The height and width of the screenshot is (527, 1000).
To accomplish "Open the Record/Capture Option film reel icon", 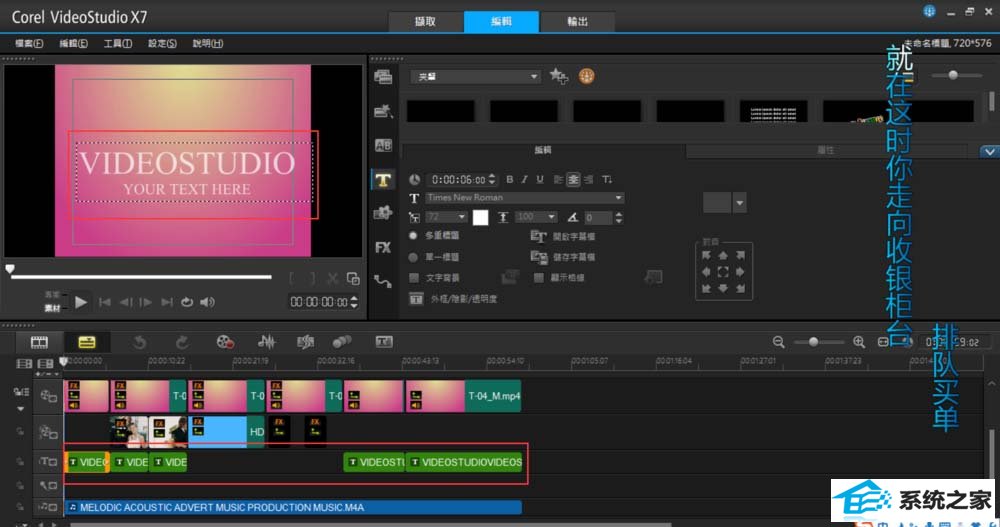I will (225, 342).
